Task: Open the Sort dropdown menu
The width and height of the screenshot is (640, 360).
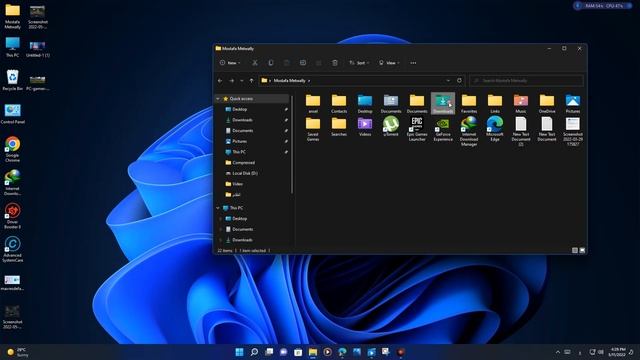Action: click(359, 63)
